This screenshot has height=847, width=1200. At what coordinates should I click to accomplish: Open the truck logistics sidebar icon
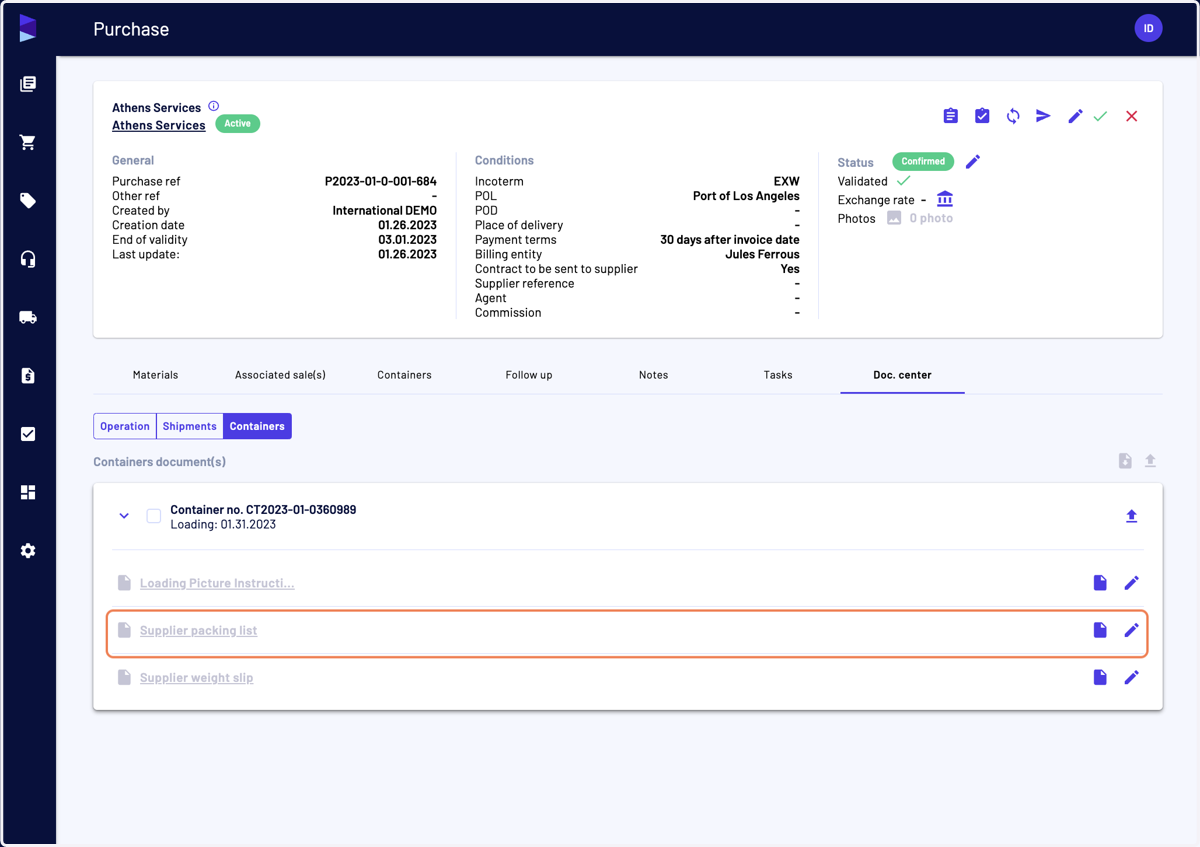tap(28, 317)
